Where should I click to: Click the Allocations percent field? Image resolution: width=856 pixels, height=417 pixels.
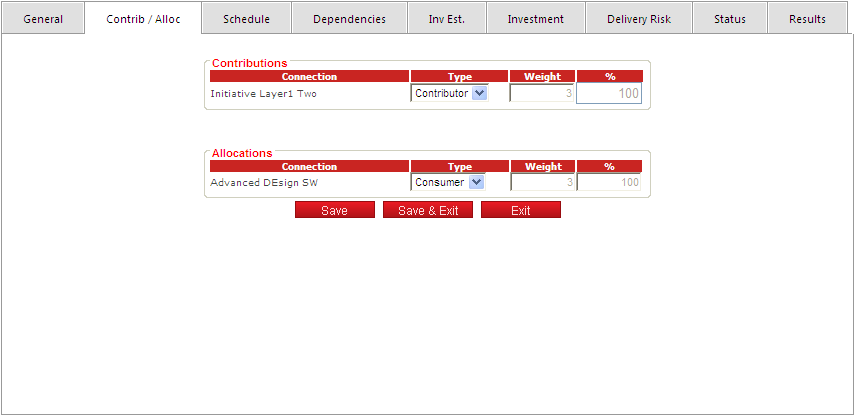pyautogui.click(x=609, y=182)
